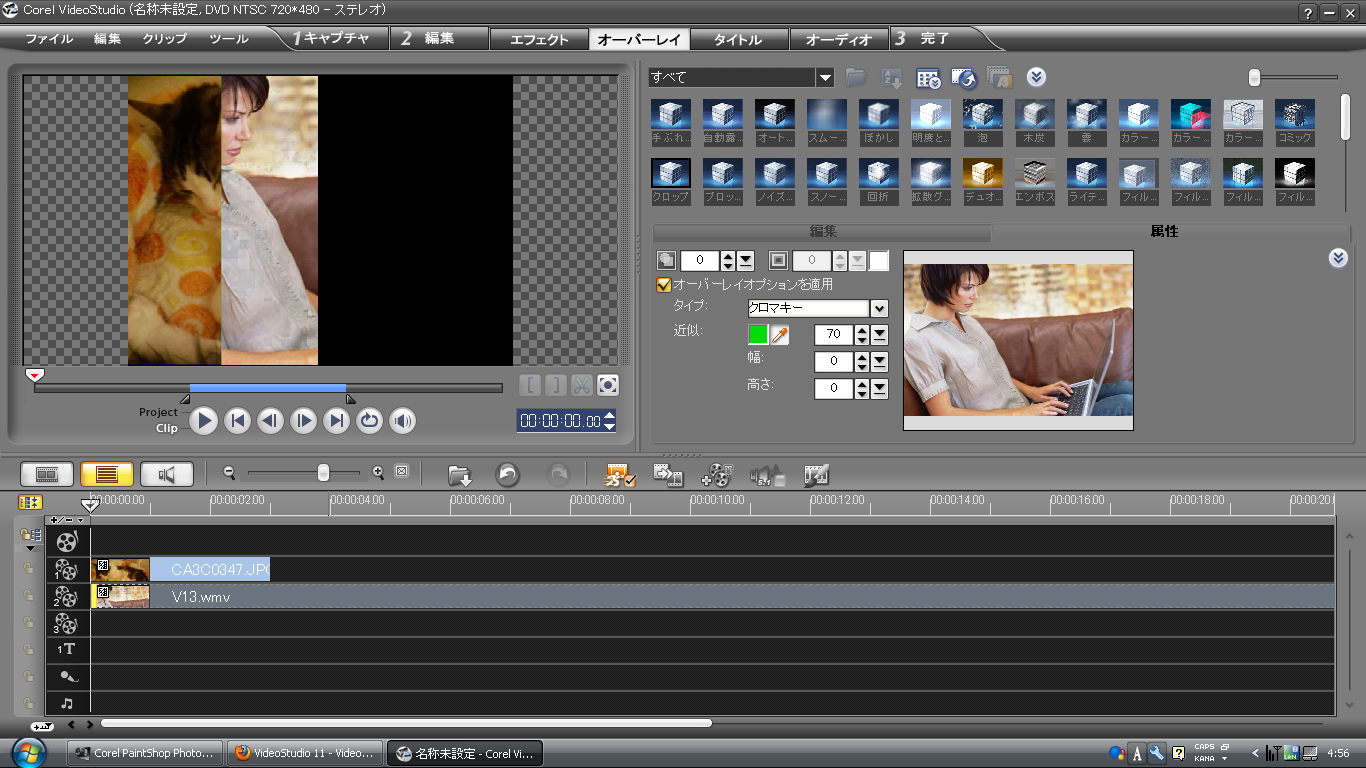Open the ツール menu
Image resolution: width=1366 pixels, height=768 pixels.
(229, 39)
